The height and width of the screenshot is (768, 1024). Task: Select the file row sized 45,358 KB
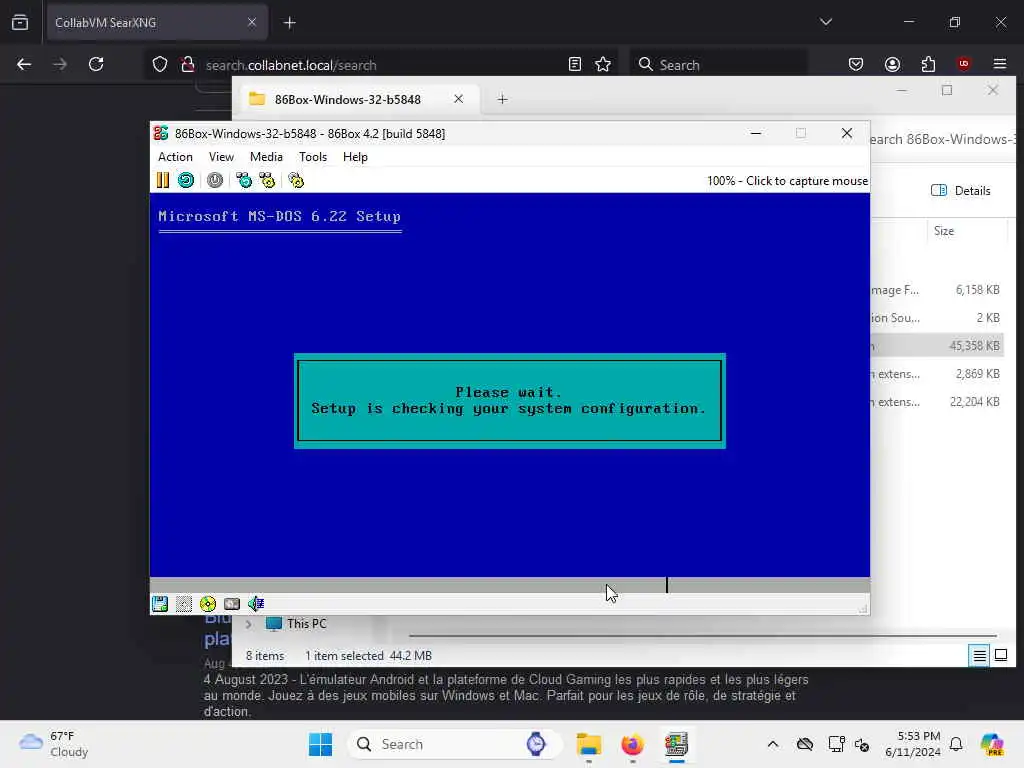938,346
